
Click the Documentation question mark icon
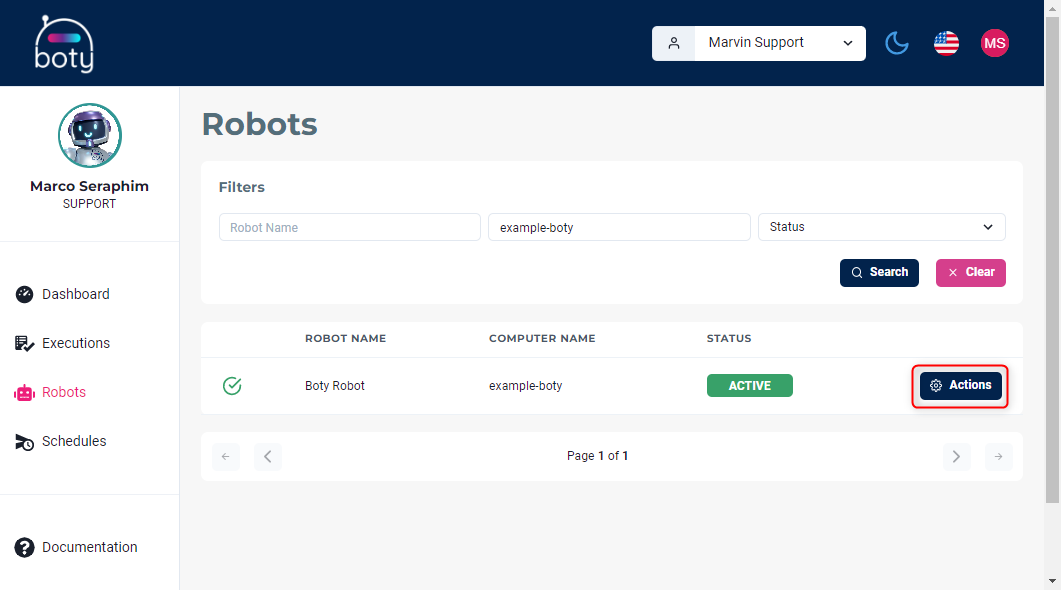(24, 547)
